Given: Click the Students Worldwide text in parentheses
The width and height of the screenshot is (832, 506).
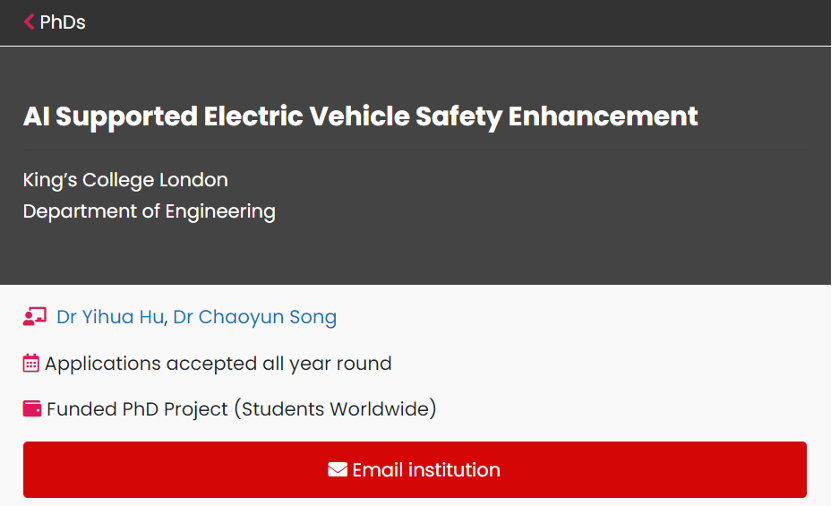Looking at the screenshot, I should (x=335, y=409).
